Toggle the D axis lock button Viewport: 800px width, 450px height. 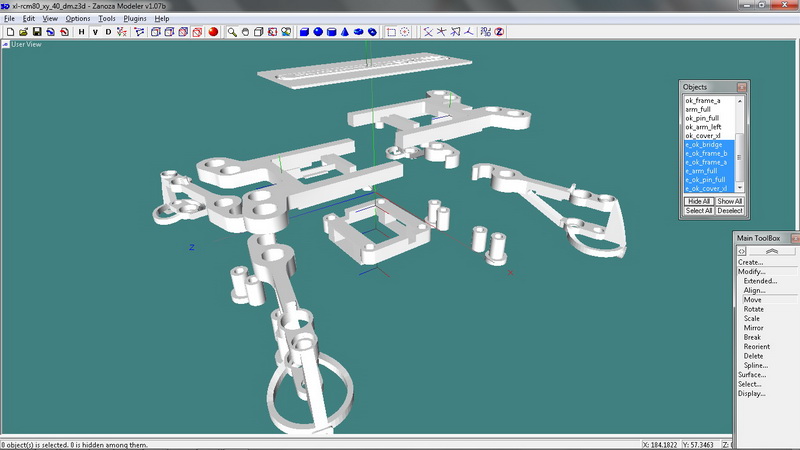pos(108,32)
